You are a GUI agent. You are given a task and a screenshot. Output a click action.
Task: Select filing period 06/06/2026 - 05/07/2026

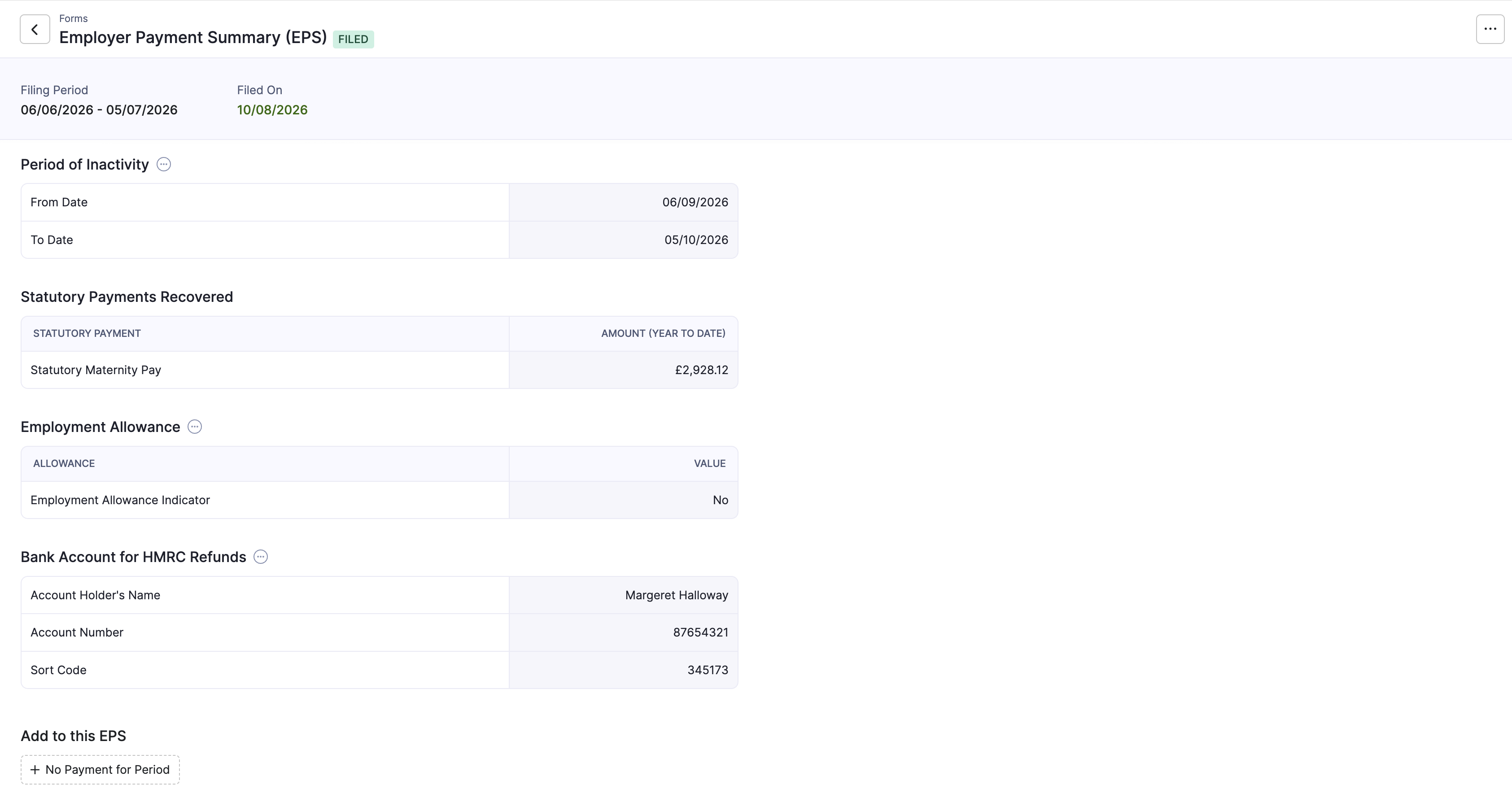[99, 110]
